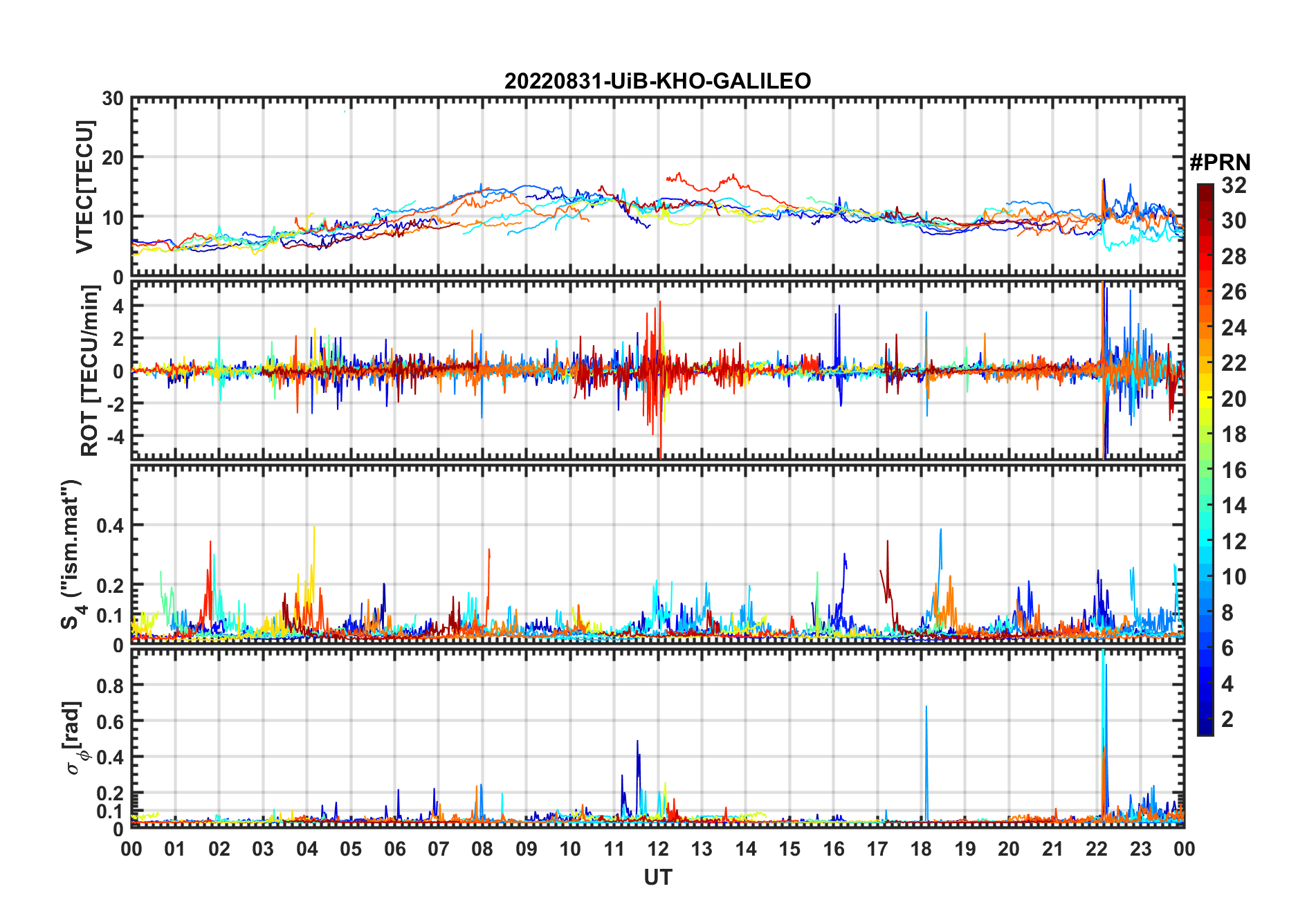1316x920 pixels.
Task: Click colorbar tick label 20
Action: pos(1234,399)
